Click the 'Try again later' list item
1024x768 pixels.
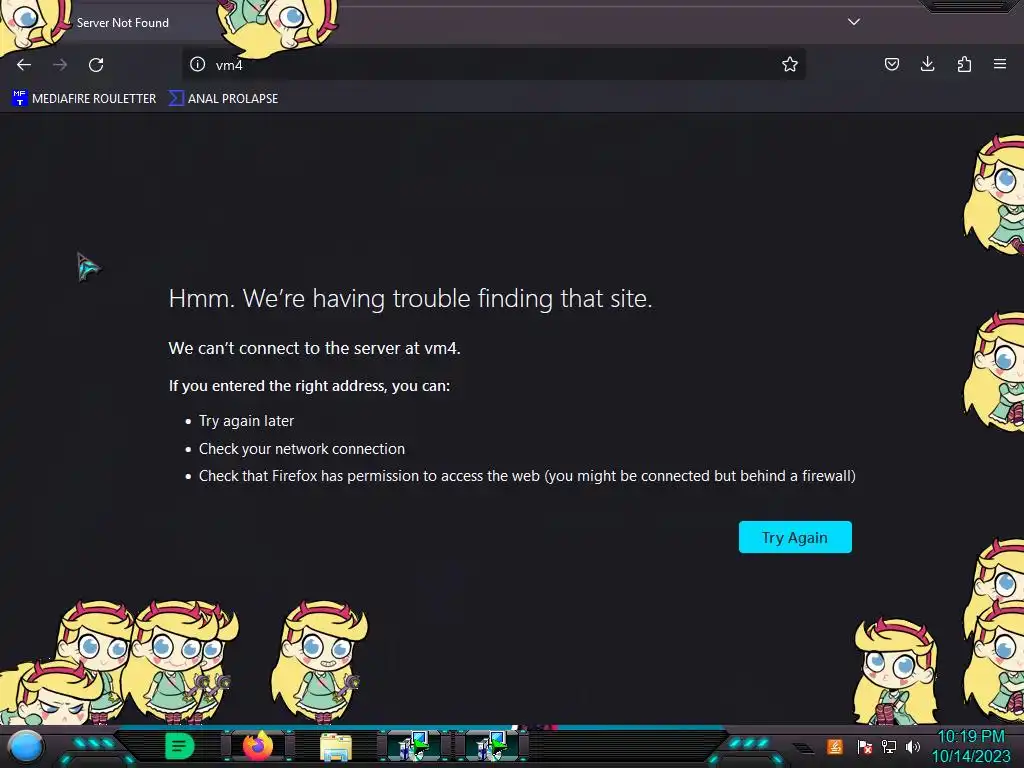click(x=246, y=421)
